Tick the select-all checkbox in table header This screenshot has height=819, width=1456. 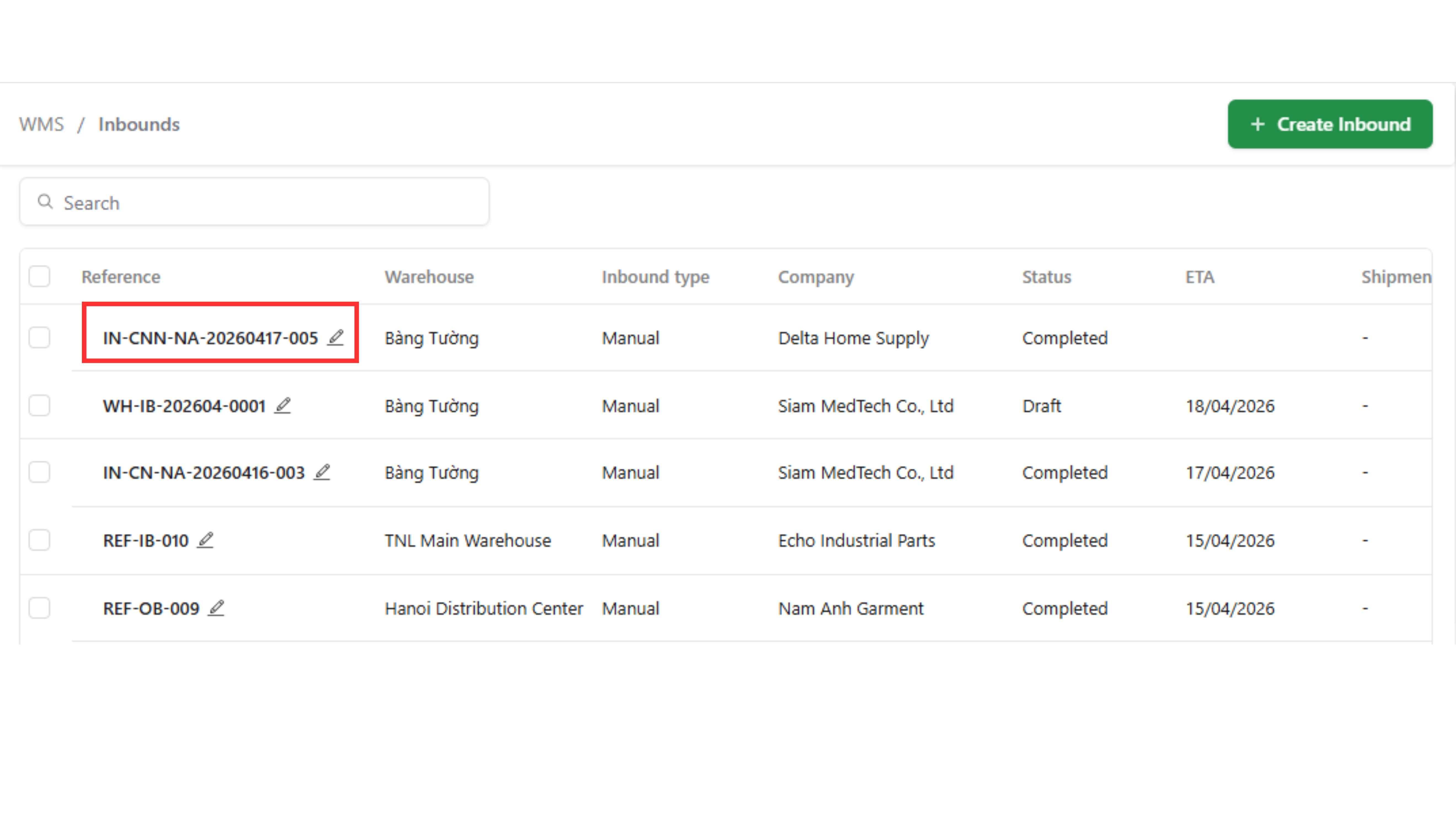[x=39, y=276]
